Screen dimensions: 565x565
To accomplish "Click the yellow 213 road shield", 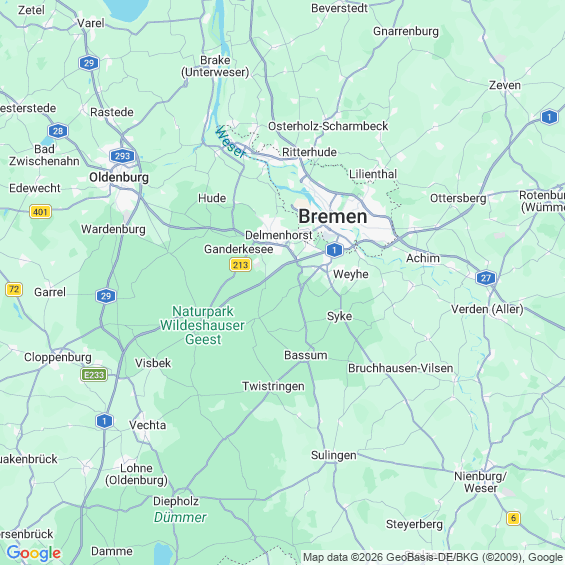I will tap(240, 265).
